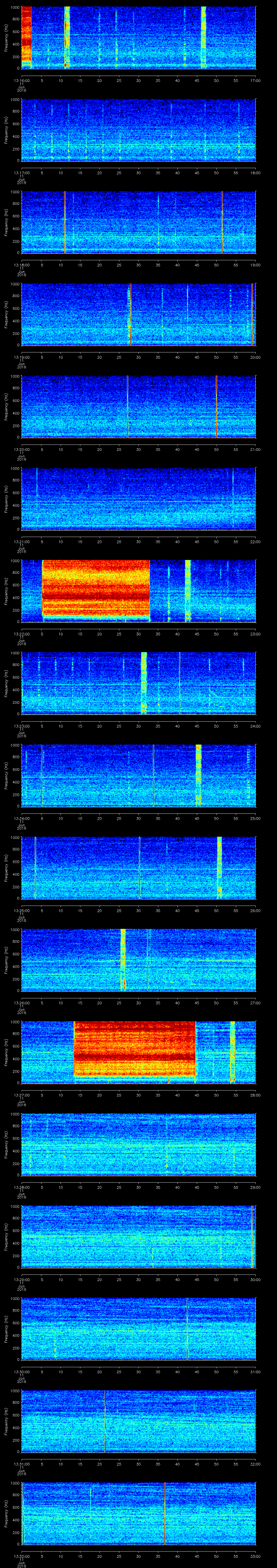Choose the spectrogram panel starting at 13:20:00

tap(138, 407)
